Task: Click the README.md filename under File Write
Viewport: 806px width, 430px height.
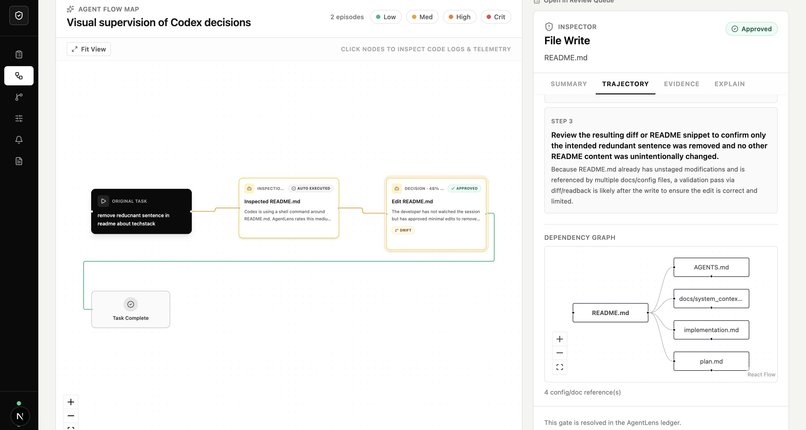Action: (x=565, y=58)
